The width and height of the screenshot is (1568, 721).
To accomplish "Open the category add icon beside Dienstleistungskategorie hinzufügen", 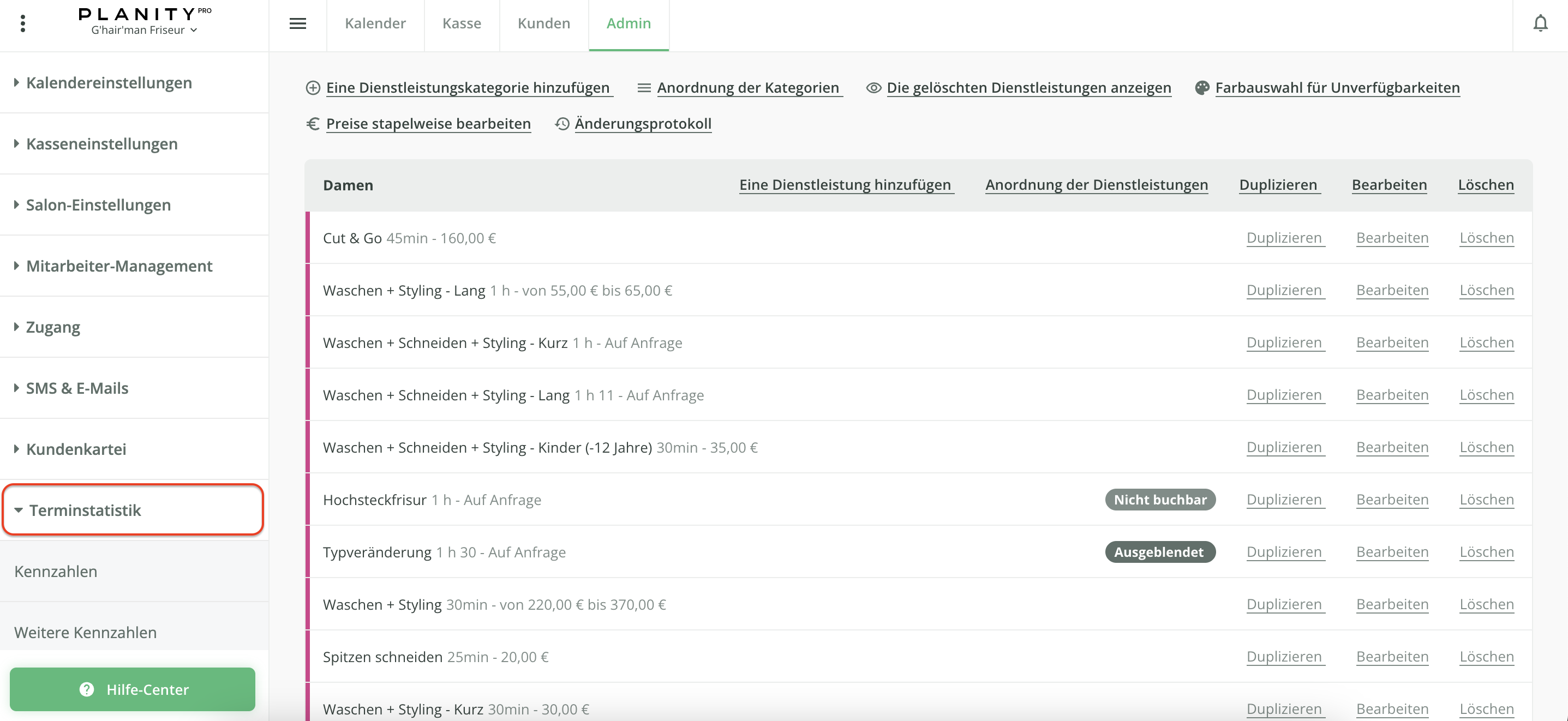I will point(313,88).
